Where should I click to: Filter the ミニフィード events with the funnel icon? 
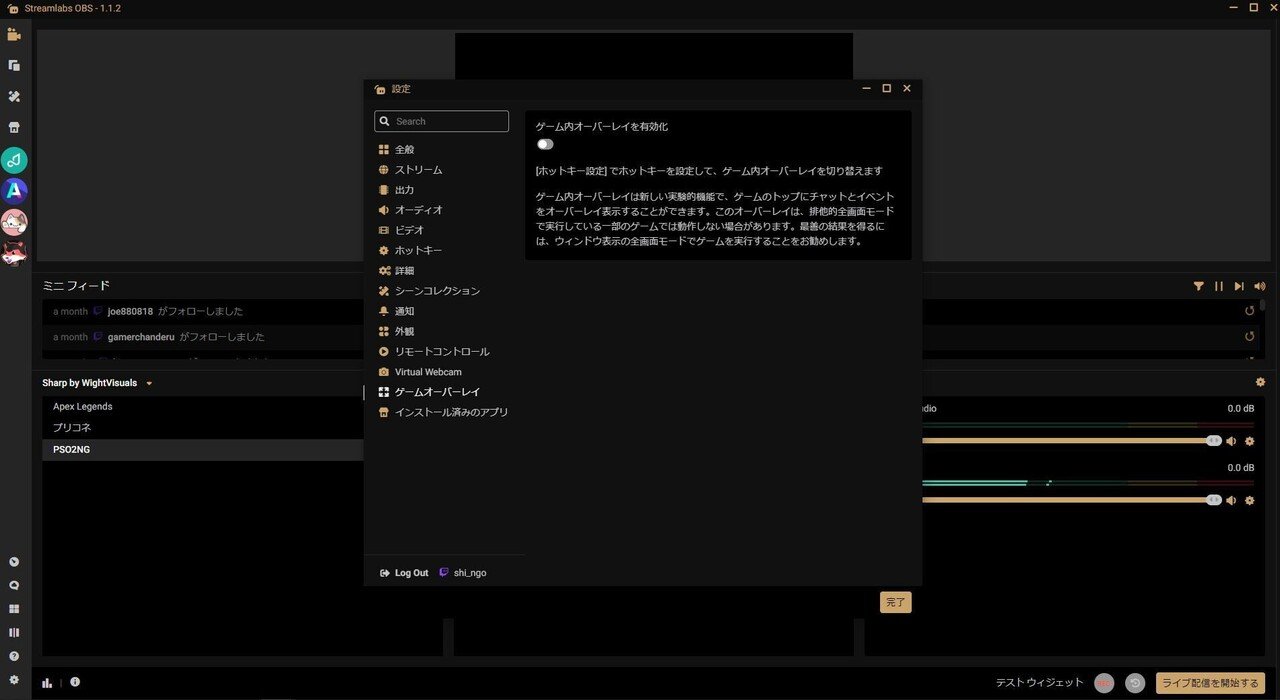pos(1199,286)
